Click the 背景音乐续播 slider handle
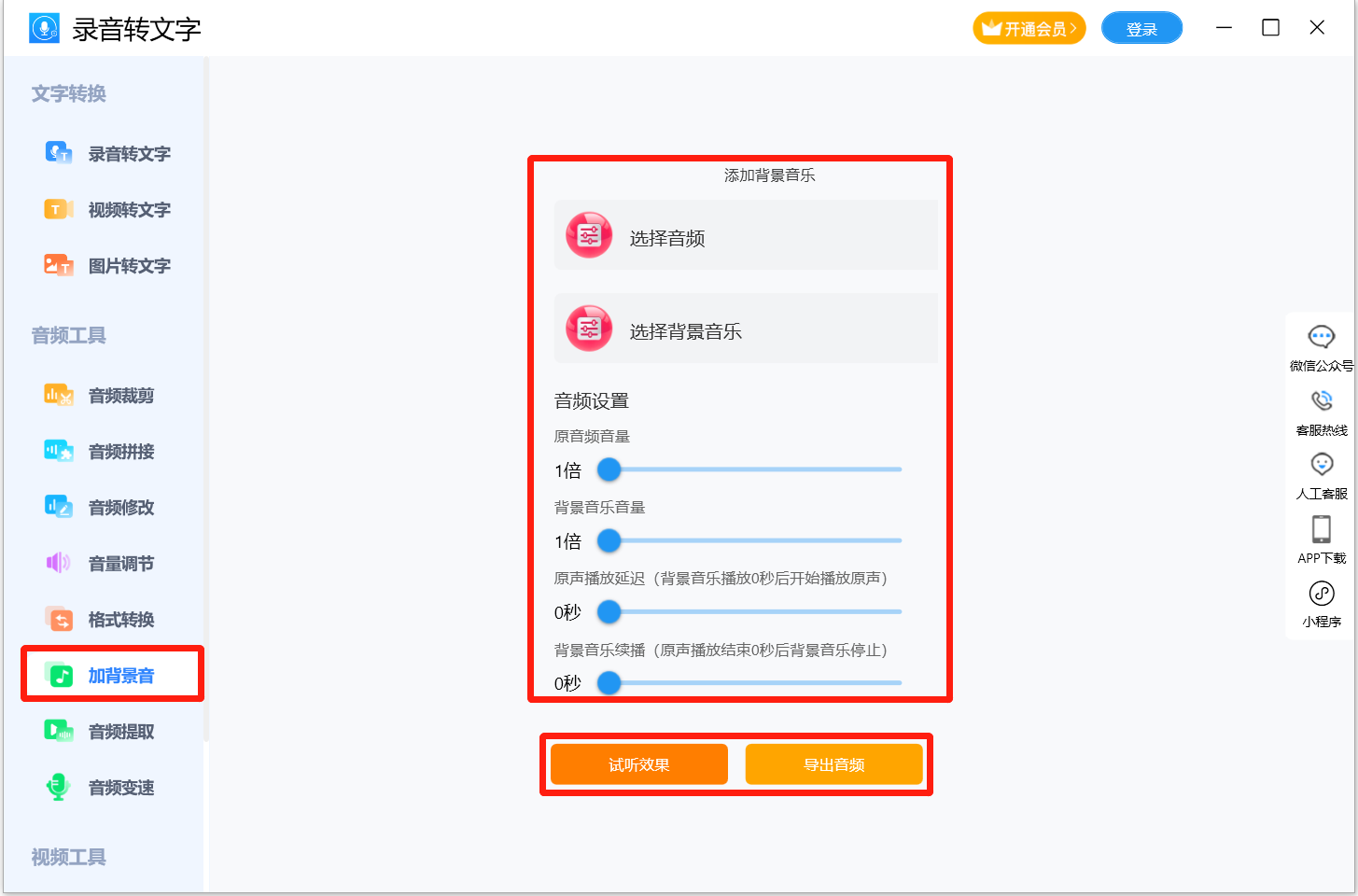The height and width of the screenshot is (896, 1358). click(x=609, y=683)
